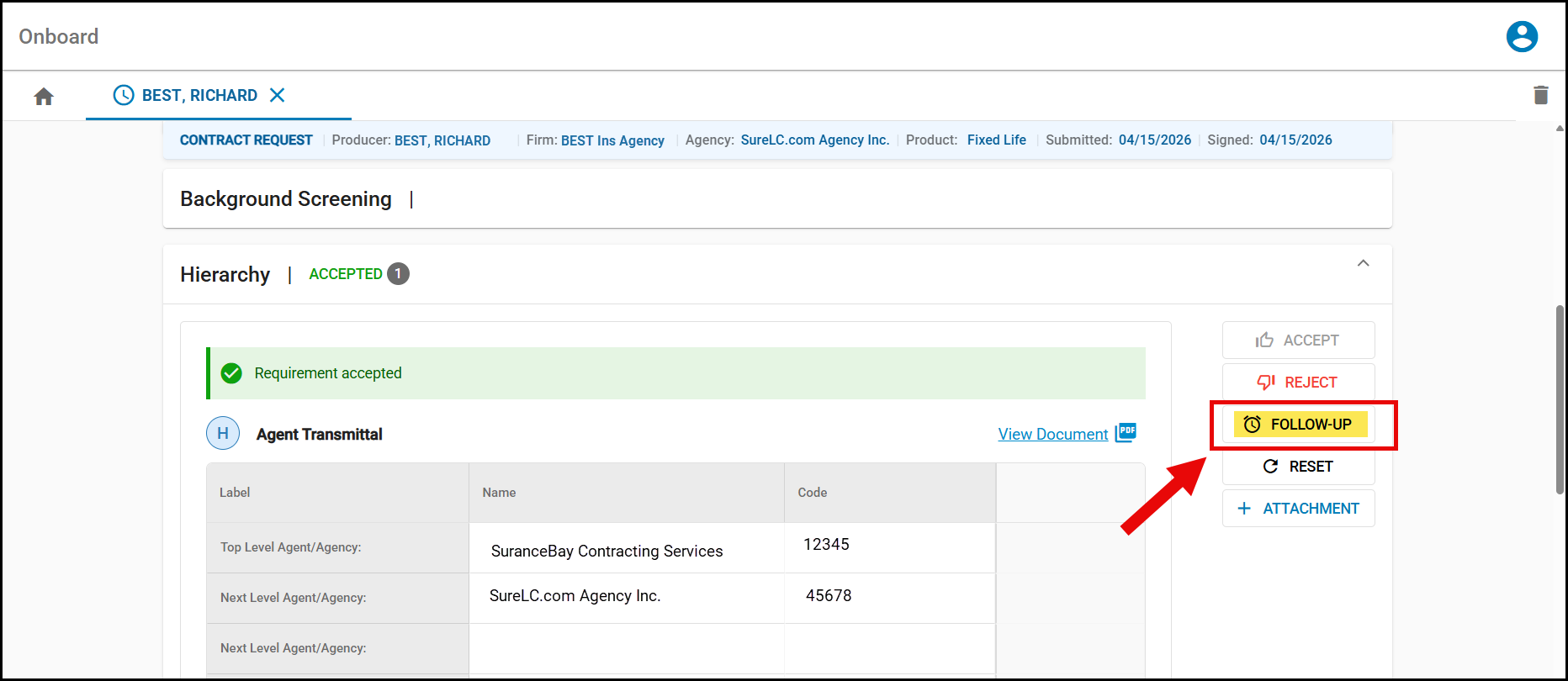Click the Onboard app title
Screen dimensions: 1568x681
(59, 36)
